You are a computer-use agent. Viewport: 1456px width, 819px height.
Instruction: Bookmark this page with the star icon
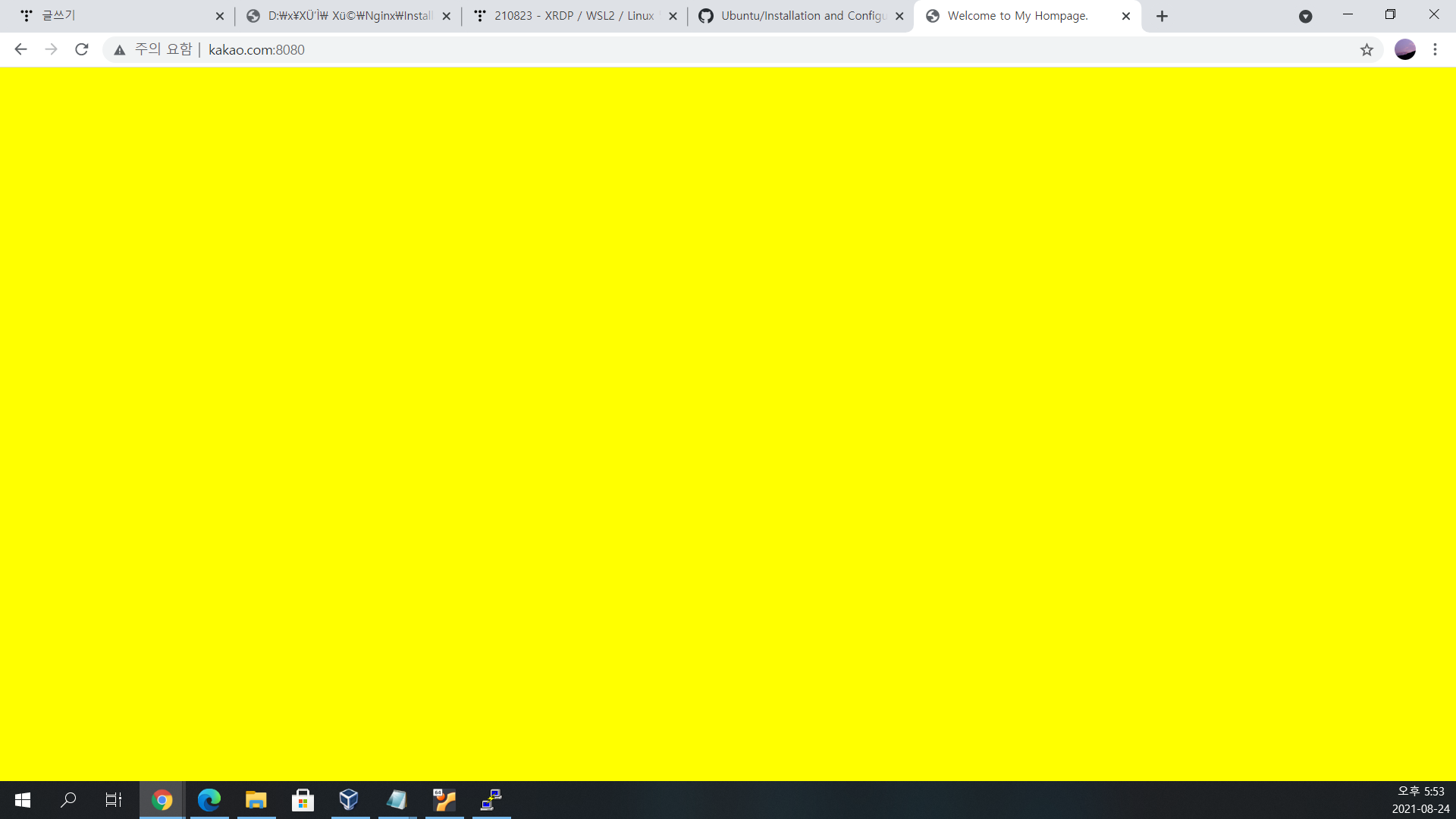[1367, 50]
